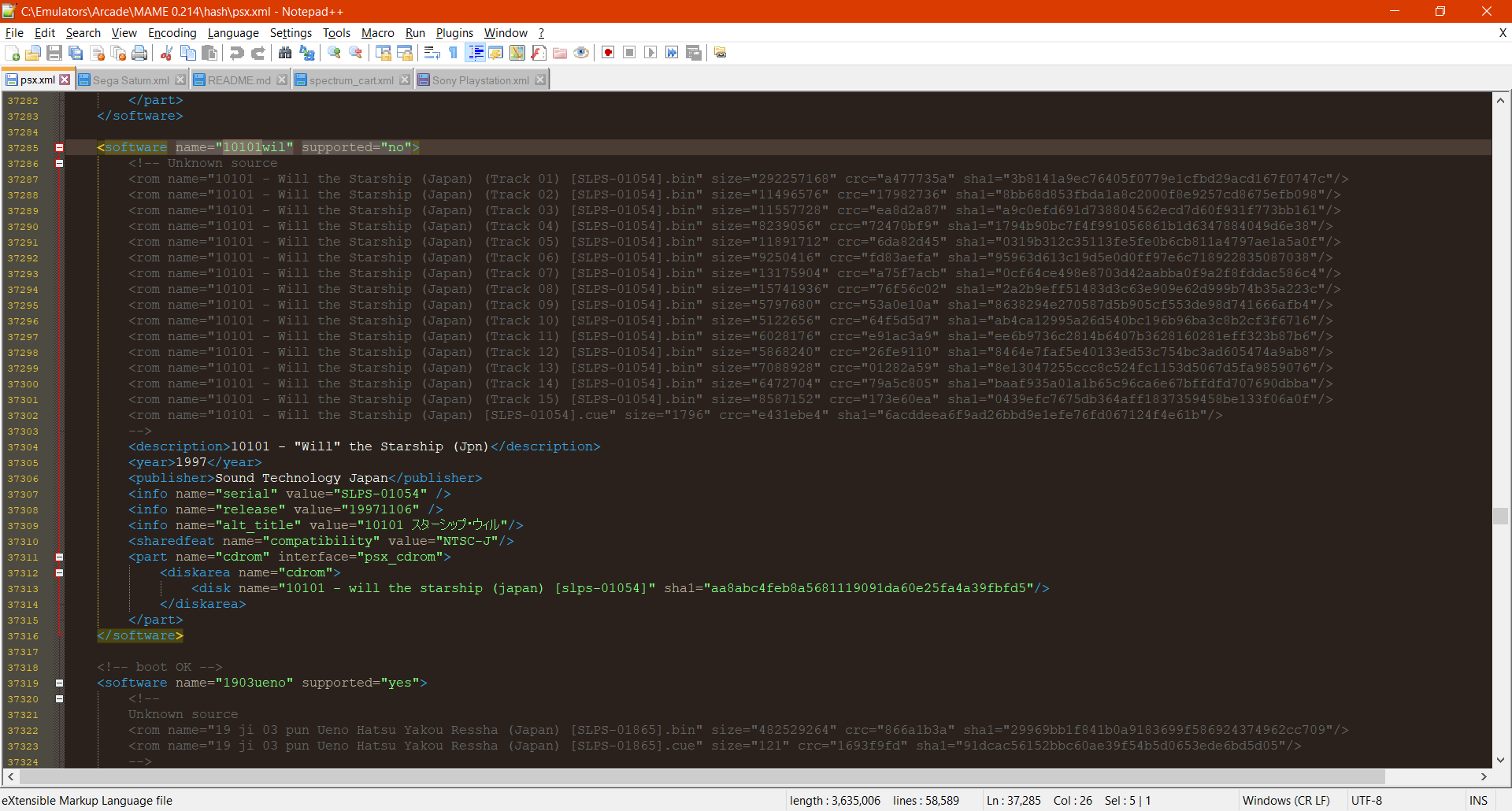Toggle file monitoring eye icon
1512x811 pixels.
coord(581,53)
